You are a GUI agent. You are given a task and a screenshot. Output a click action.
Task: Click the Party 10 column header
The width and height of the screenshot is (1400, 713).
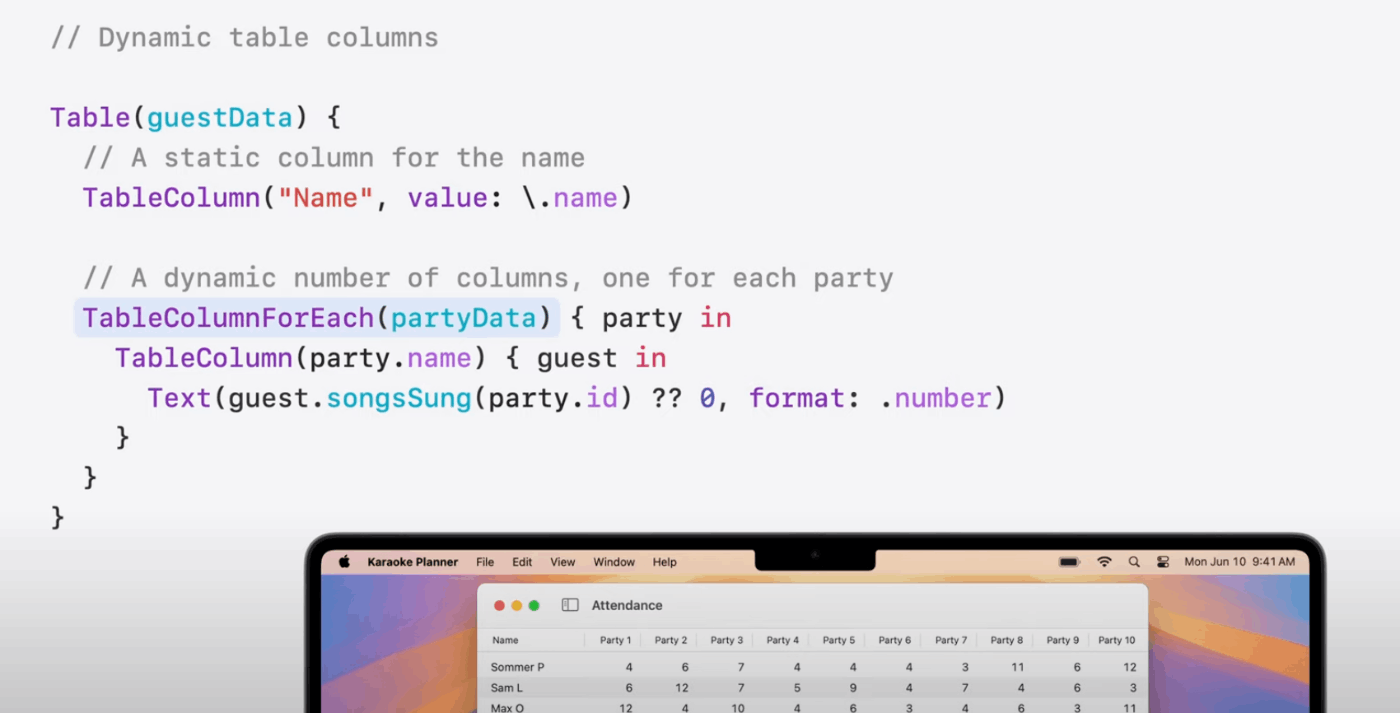(1117, 640)
